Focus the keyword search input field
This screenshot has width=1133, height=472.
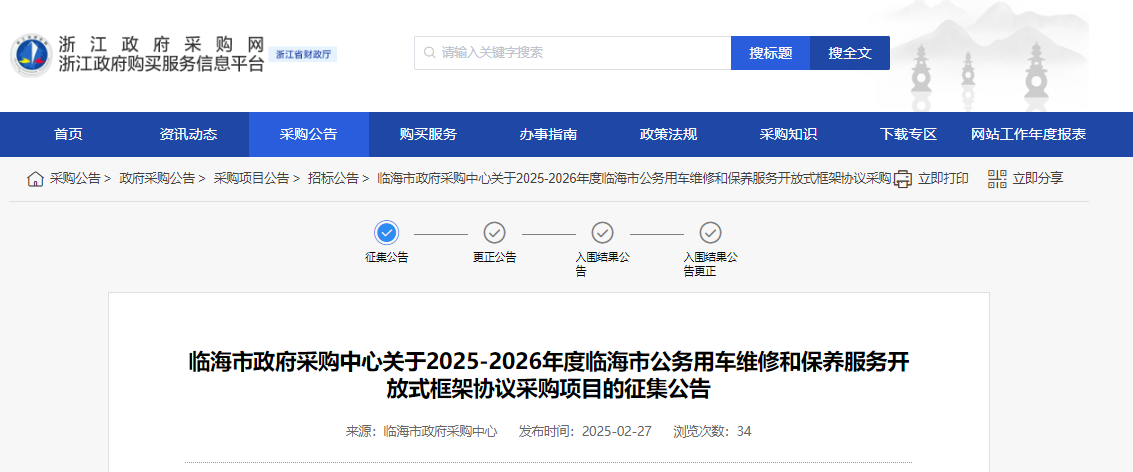(x=580, y=53)
